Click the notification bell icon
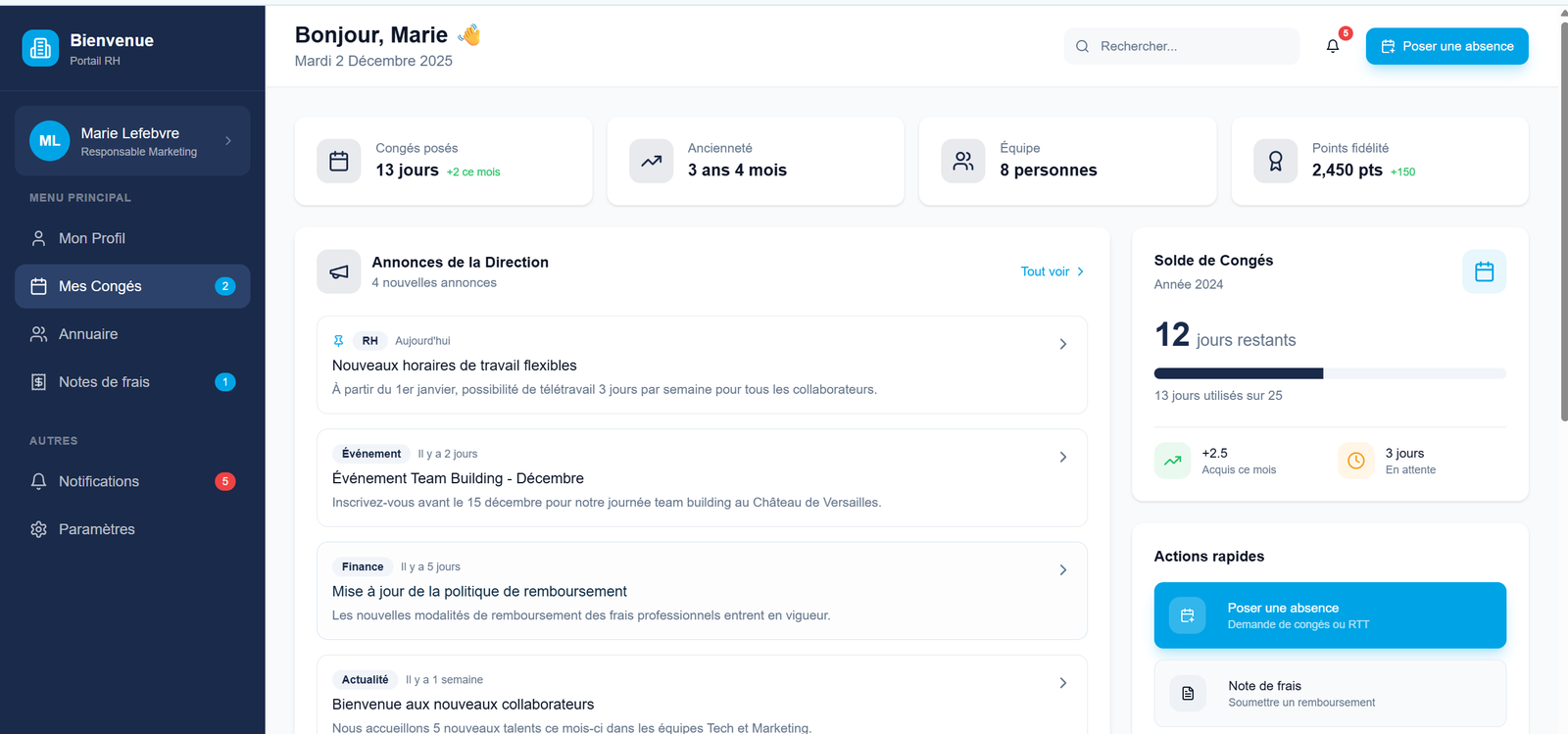The width and height of the screenshot is (1568, 734). 1333,46
